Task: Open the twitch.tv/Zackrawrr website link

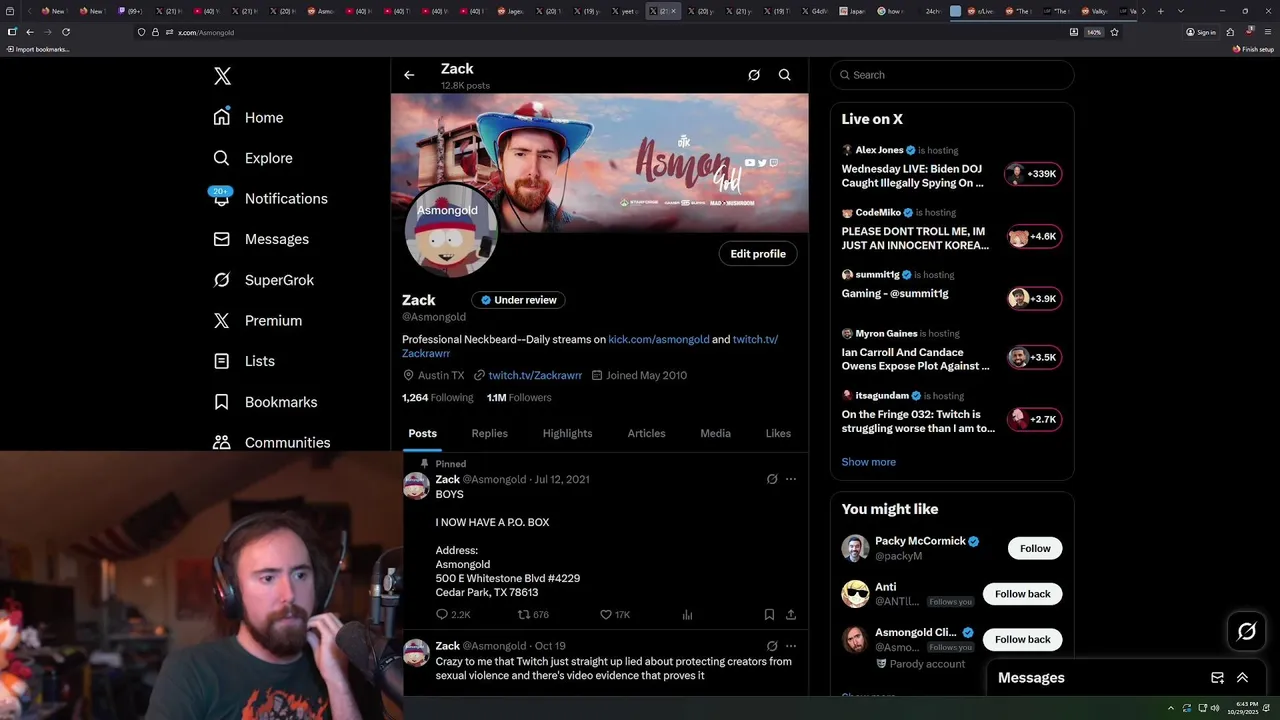Action: (x=535, y=375)
